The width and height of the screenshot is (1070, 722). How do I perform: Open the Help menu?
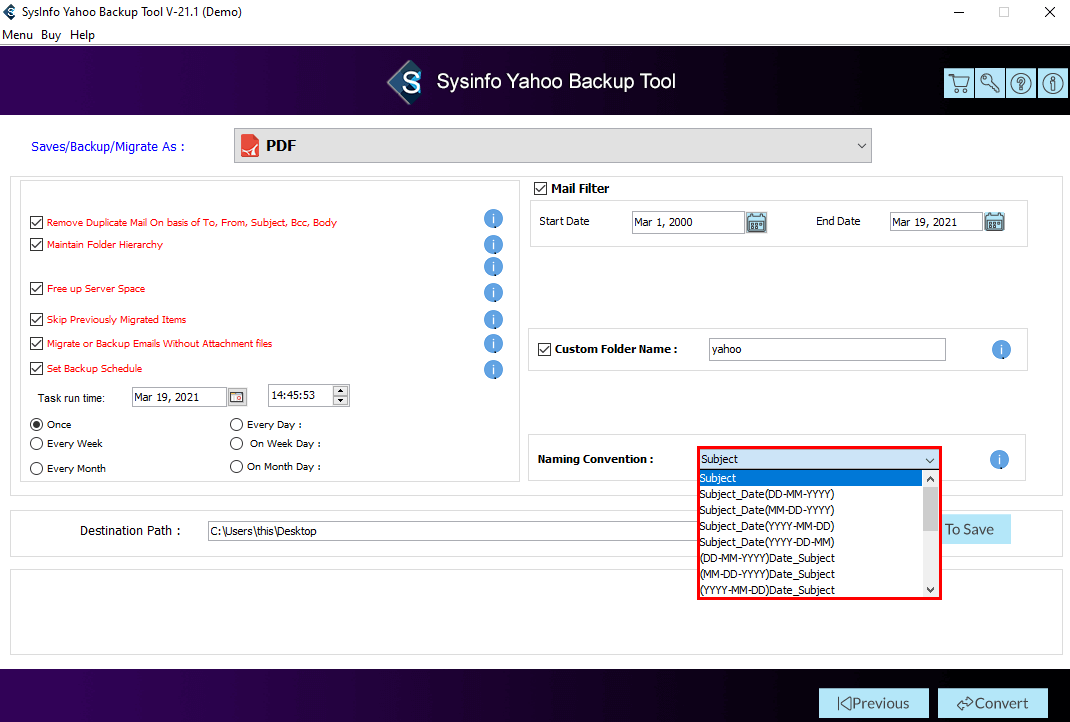click(83, 35)
